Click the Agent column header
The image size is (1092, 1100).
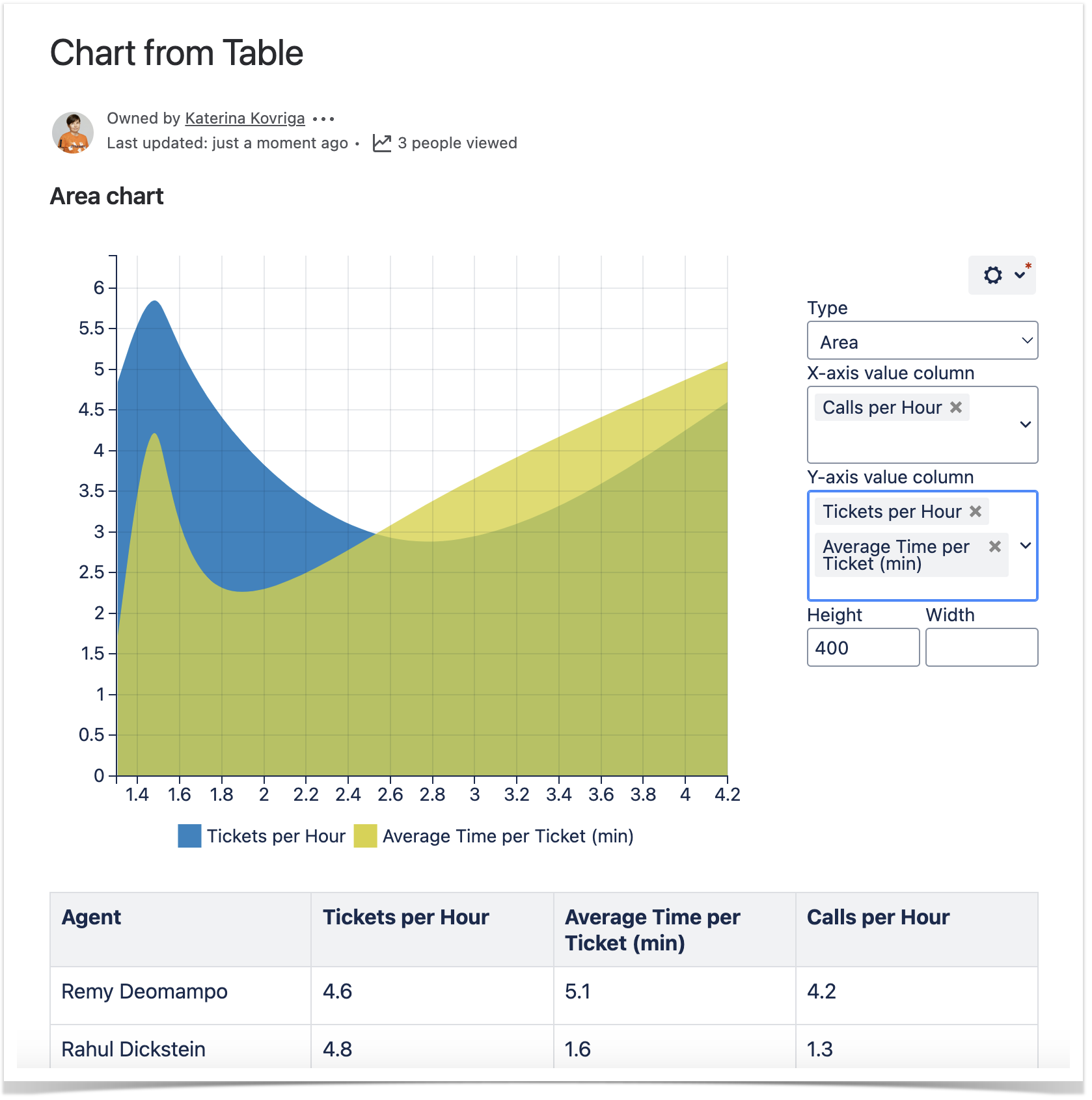pyautogui.click(x=92, y=917)
